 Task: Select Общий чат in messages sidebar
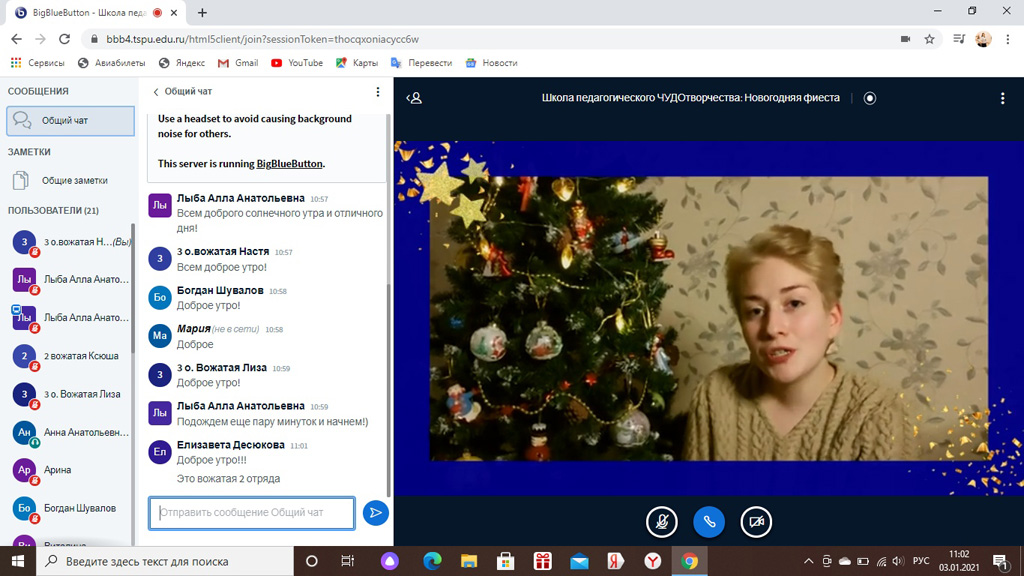[70, 121]
